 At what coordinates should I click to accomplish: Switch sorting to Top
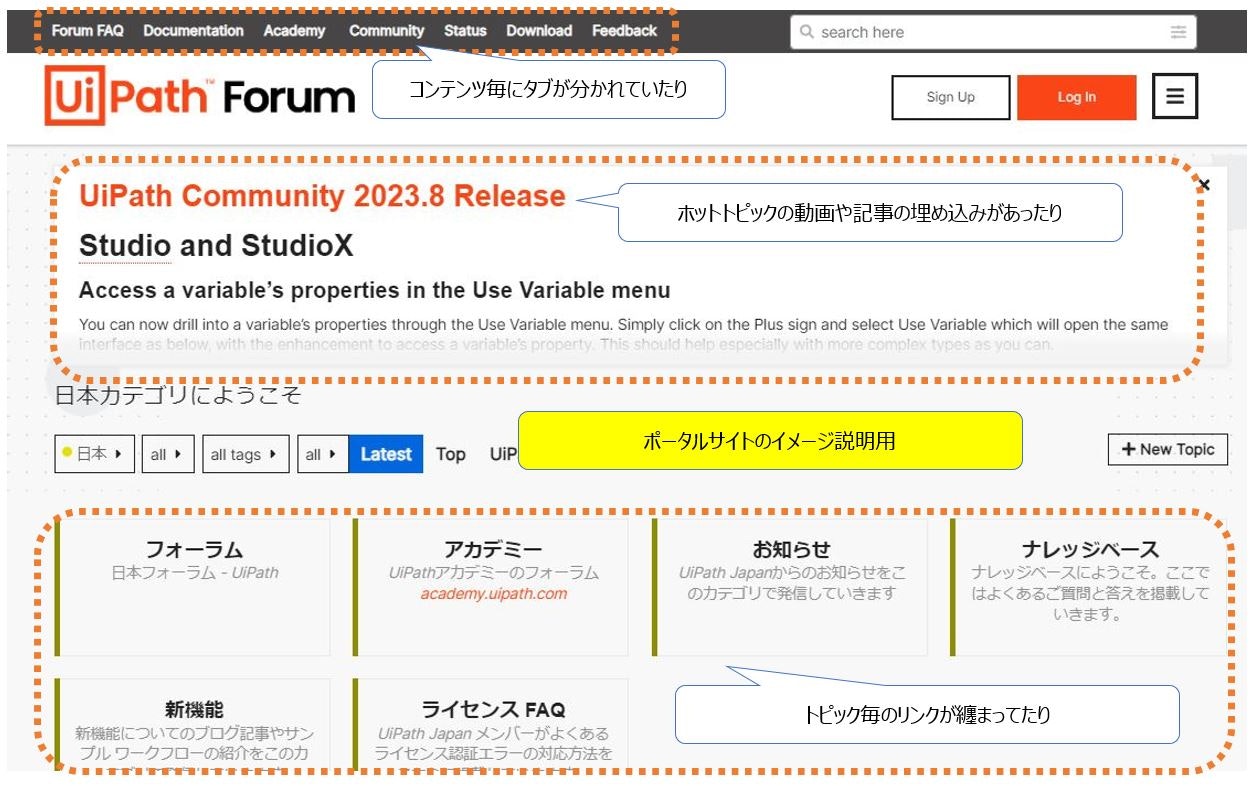[450, 454]
